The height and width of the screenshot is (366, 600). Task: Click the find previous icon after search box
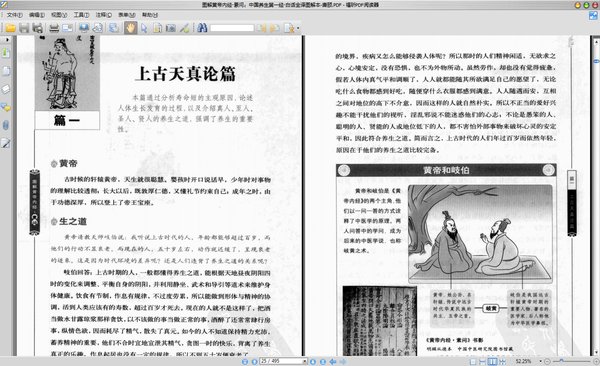point(261,28)
